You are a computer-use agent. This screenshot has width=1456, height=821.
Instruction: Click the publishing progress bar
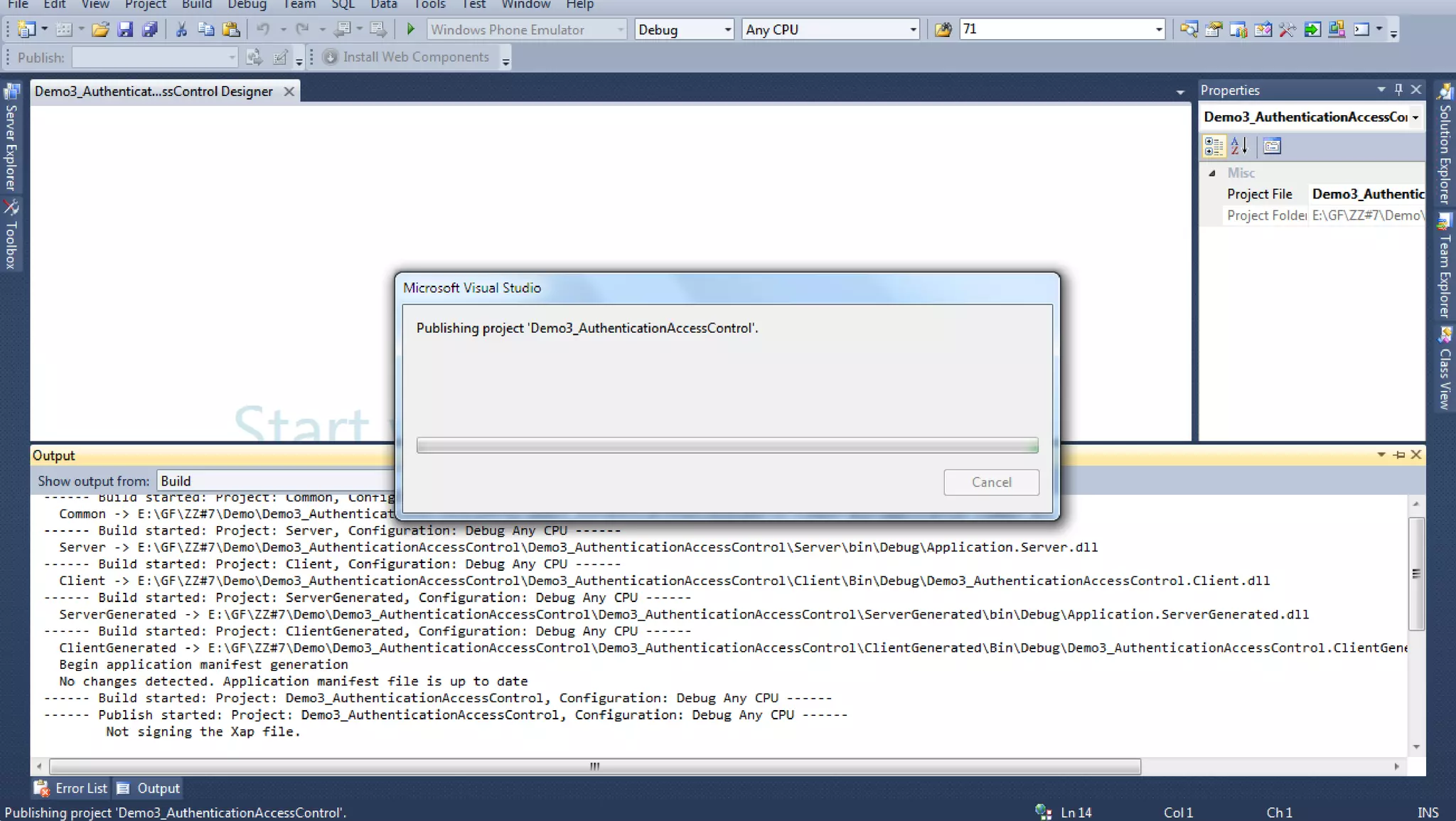[727, 445]
